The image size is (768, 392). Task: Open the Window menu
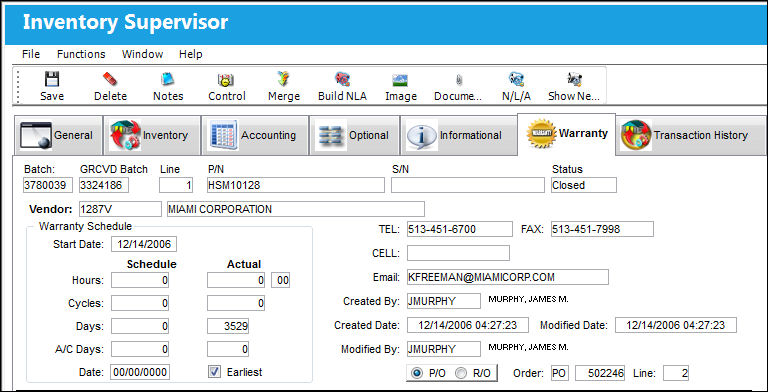[x=143, y=54]
